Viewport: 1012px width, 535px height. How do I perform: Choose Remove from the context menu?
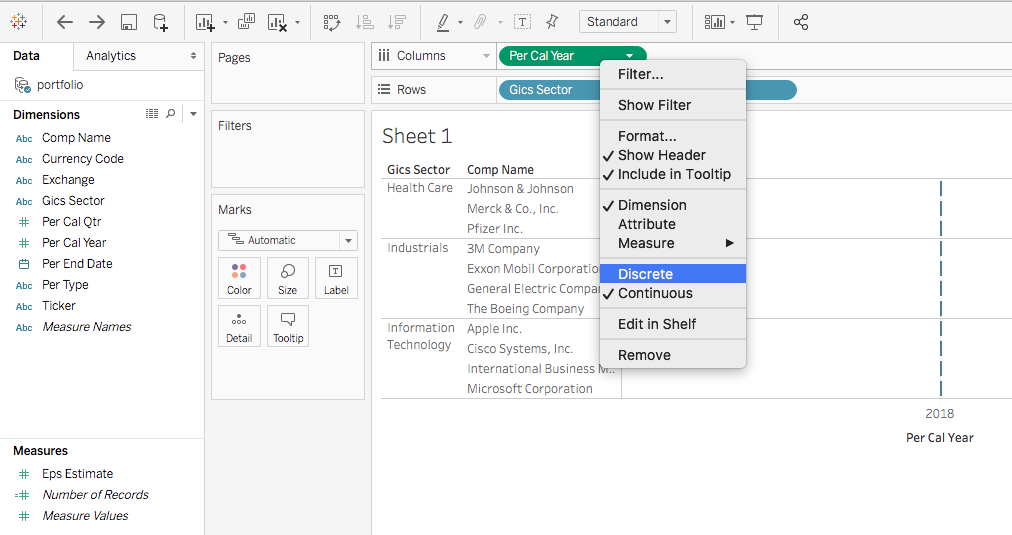[644, 355]
